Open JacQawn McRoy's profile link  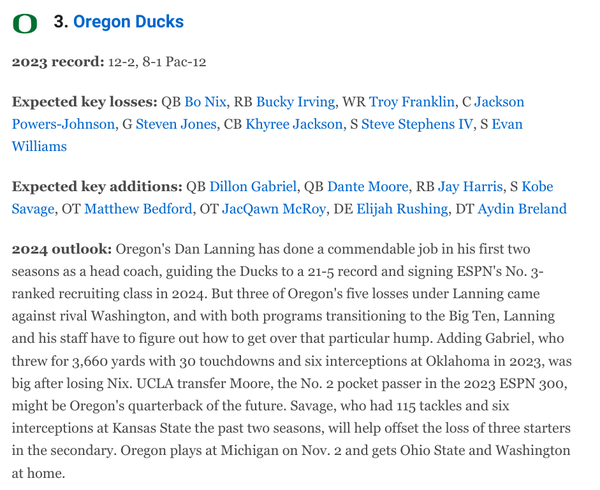click(x=274, y=208)
